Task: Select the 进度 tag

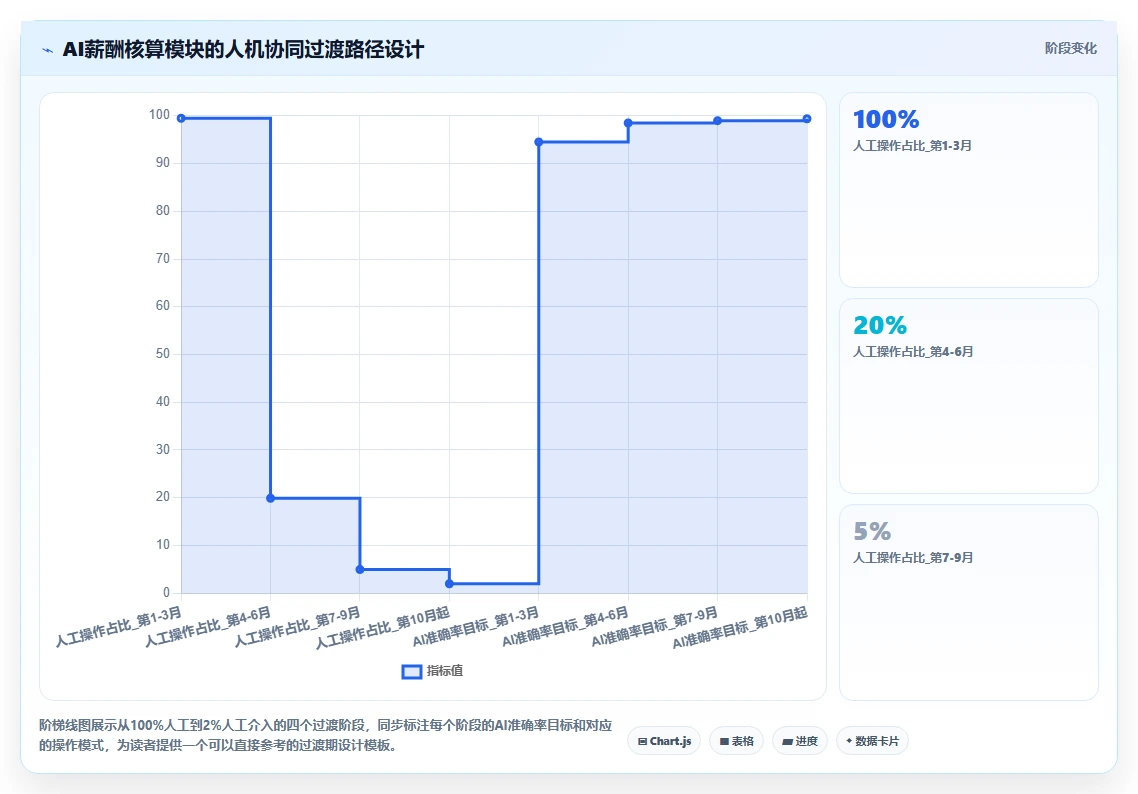Action: (x=800, y=741)
